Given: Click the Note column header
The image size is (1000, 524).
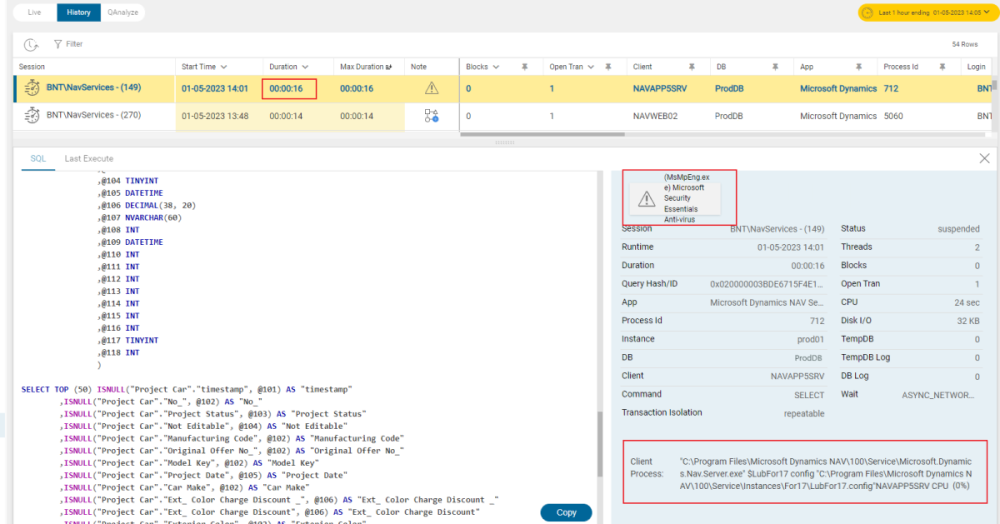Looking at the screenshot, I should (418, 66).
